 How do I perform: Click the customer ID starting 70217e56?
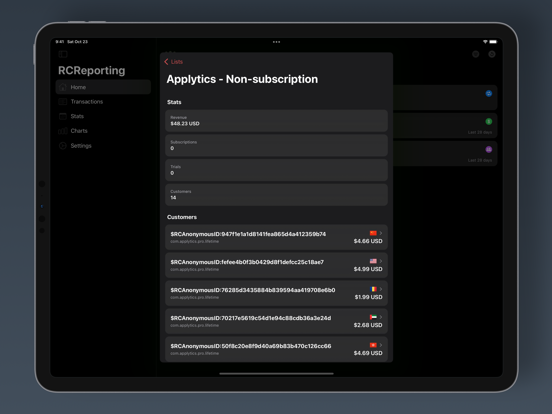[x=251, y=318]
